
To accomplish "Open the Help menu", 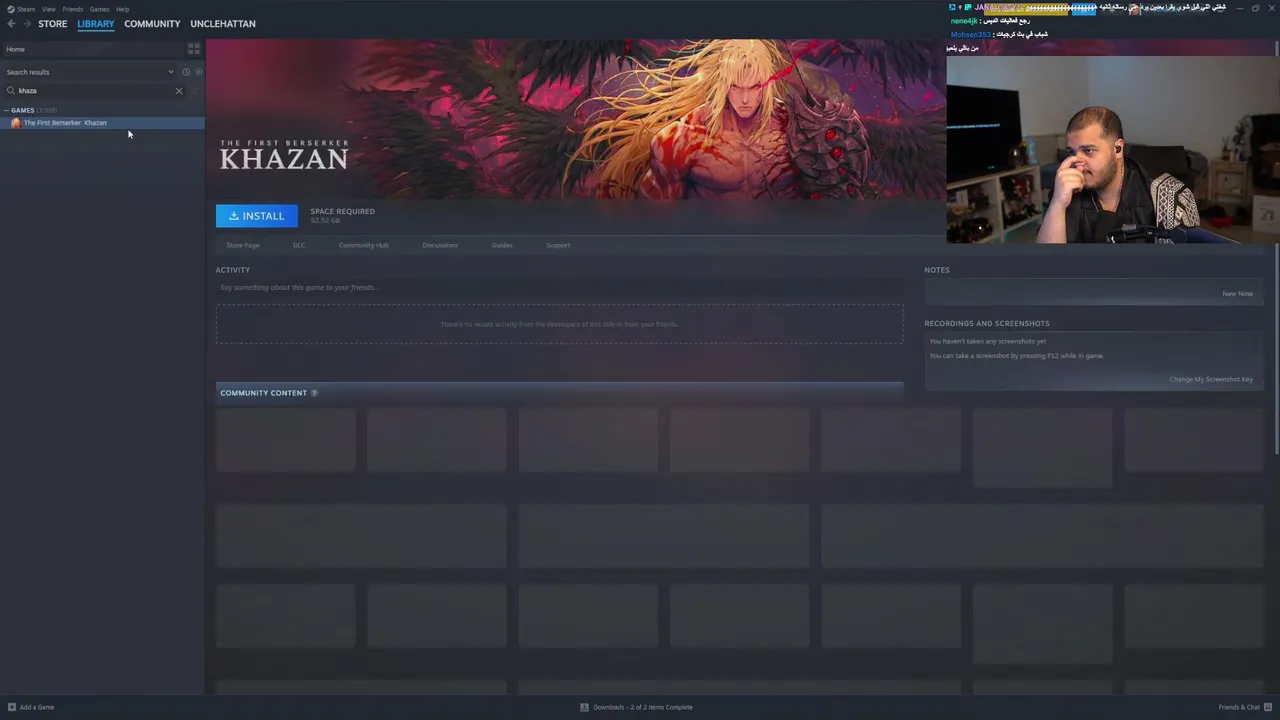I will [122, 9].
